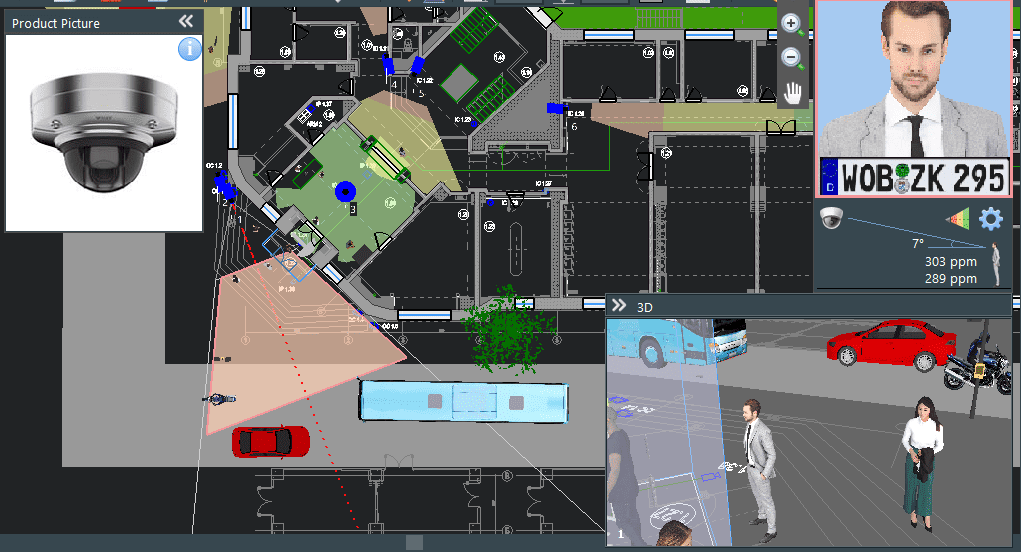1021x552 pixels.
Task: Click the WOB ZK 295 license plate preview
Action: point(913,178)
